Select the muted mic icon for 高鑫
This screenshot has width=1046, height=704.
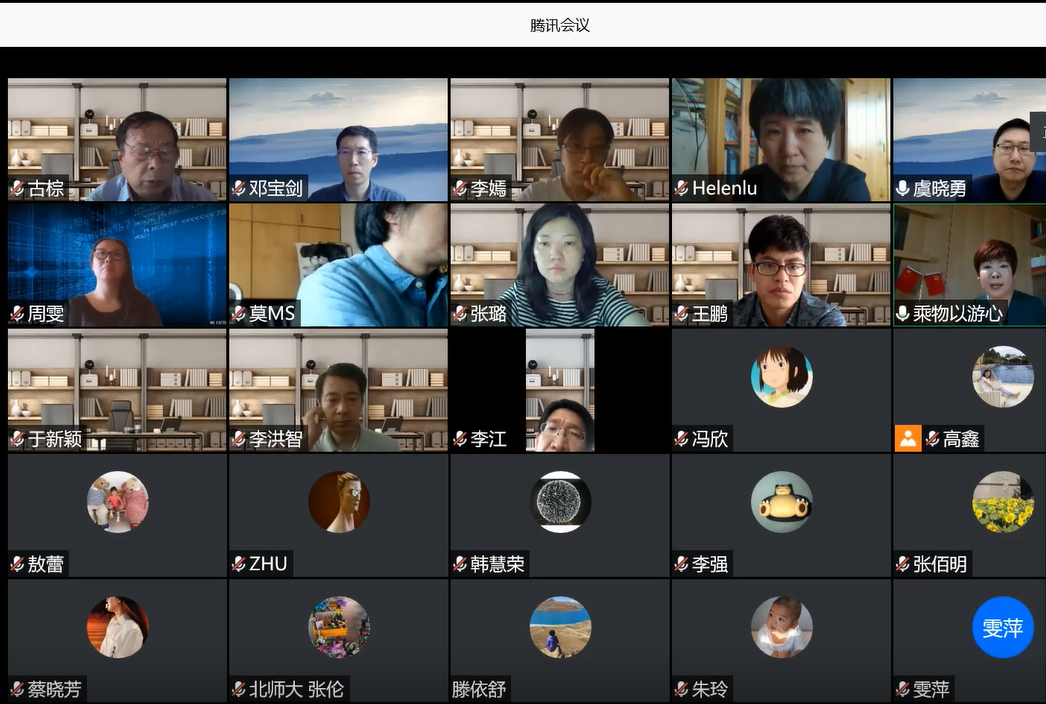(933, 439)
